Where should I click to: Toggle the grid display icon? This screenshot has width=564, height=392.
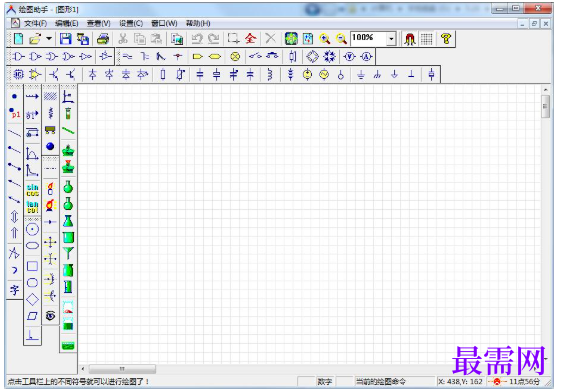[x=427, y=38]
